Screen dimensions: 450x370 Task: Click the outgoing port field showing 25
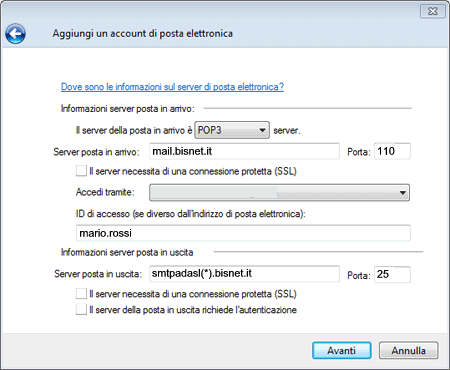(392, 275)
